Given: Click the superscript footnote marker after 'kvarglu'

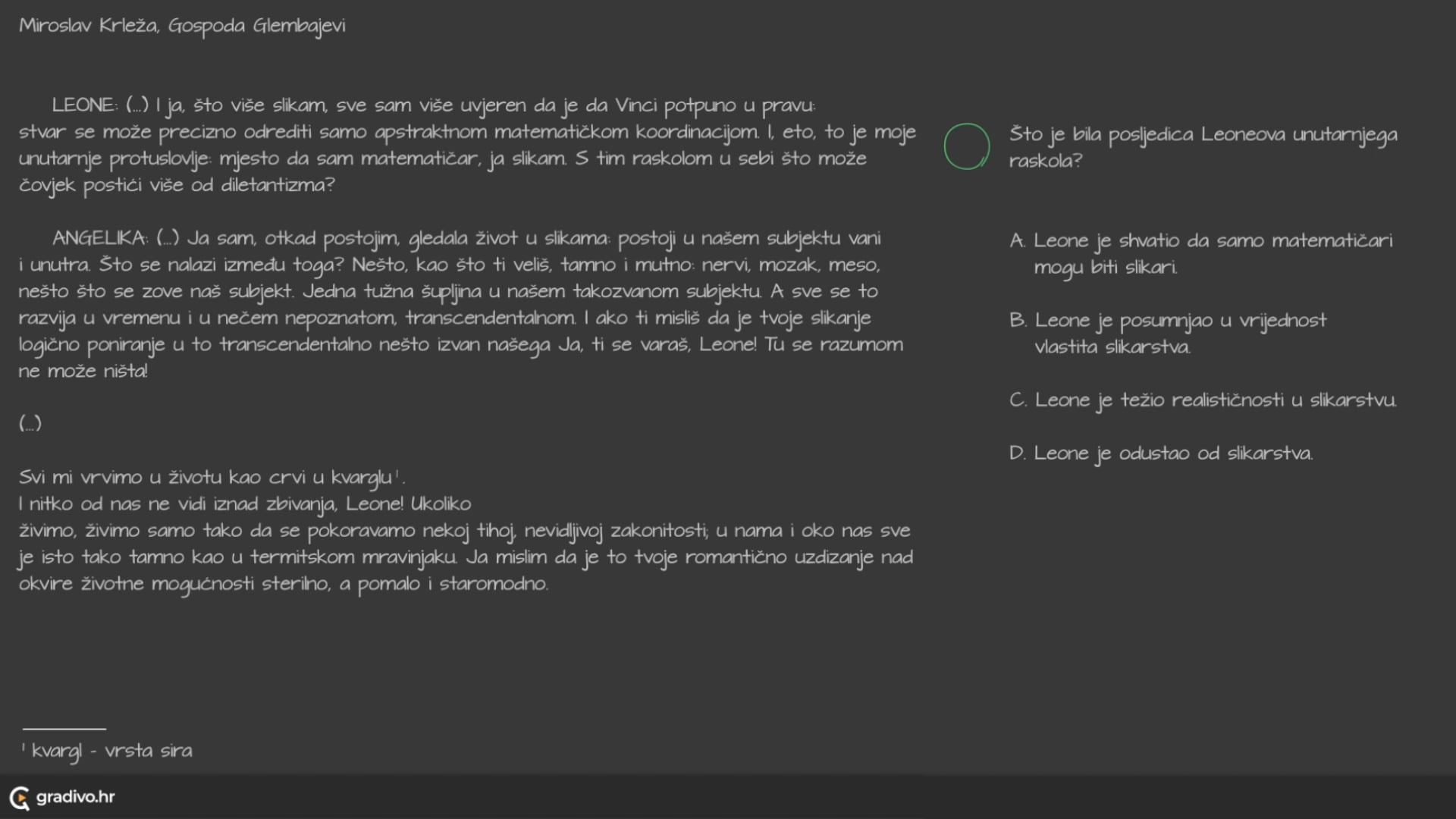Looking at the screenshot, I should pyautogui.click(x=397, y=473).
